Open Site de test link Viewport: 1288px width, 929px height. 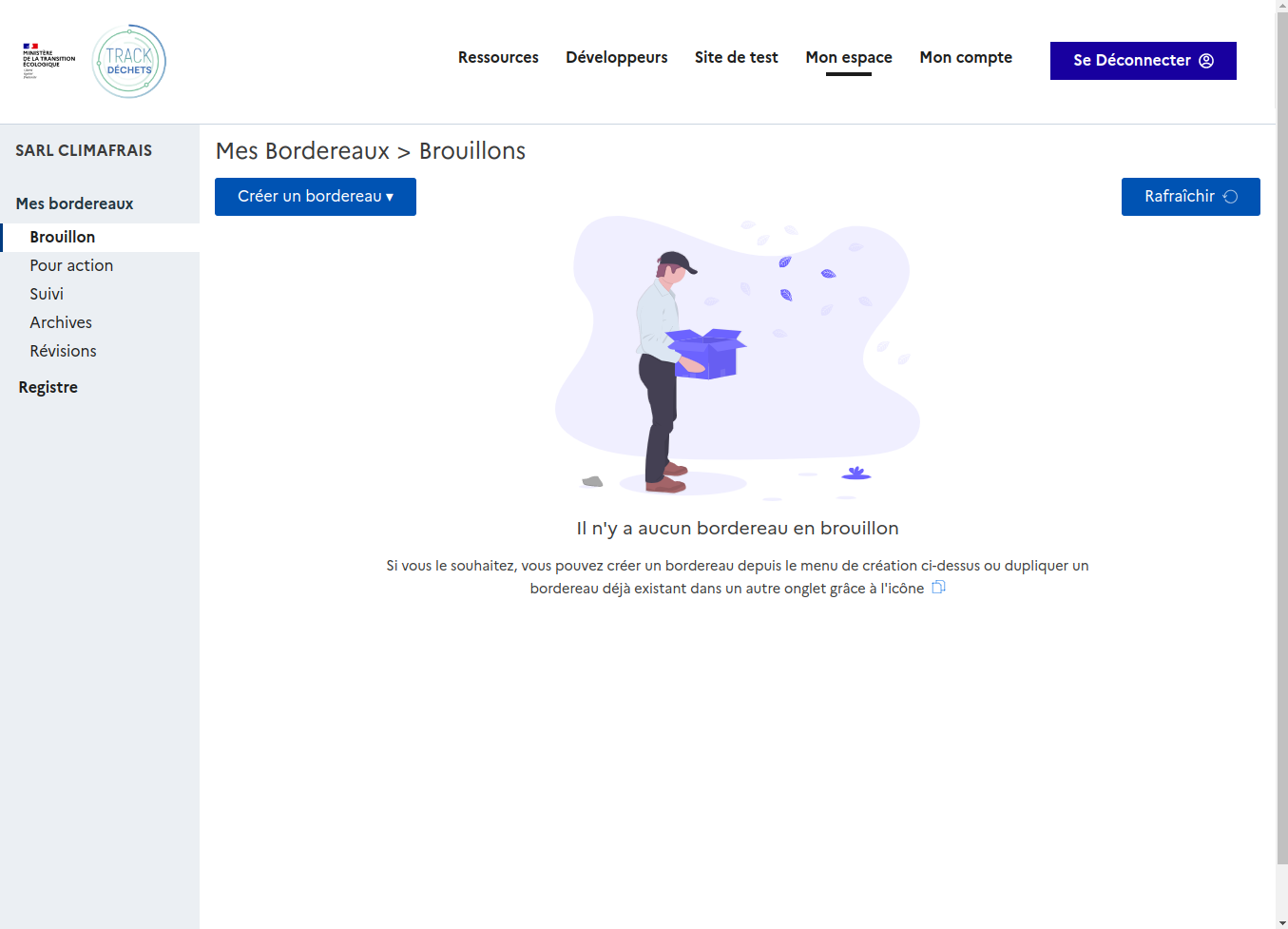pyautogui.click(x=736, y=58)
